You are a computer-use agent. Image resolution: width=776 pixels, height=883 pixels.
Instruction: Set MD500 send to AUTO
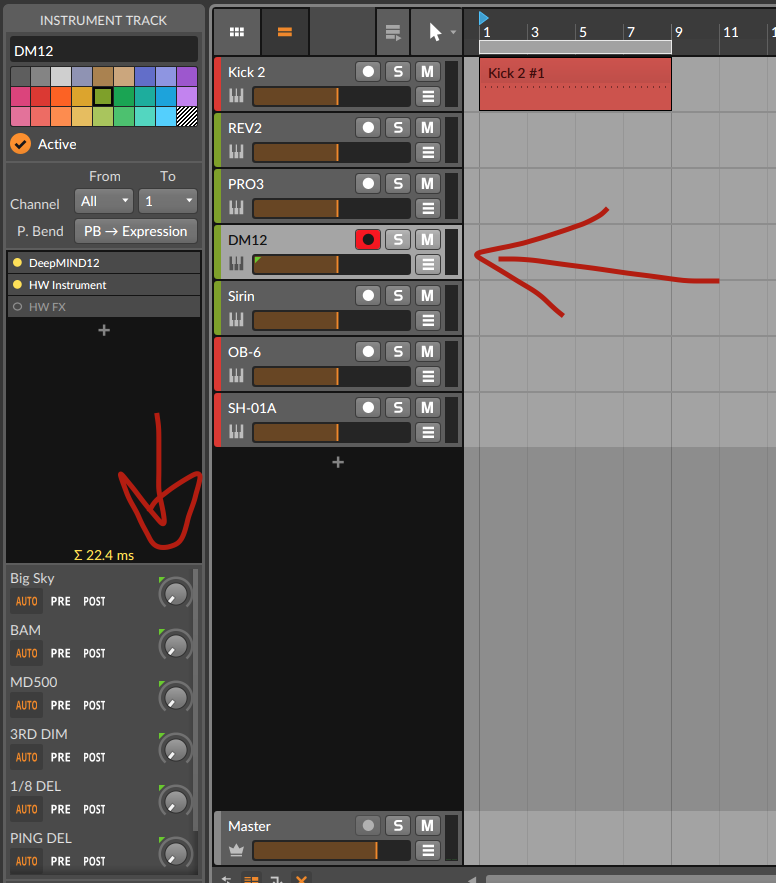coord(26,706)
